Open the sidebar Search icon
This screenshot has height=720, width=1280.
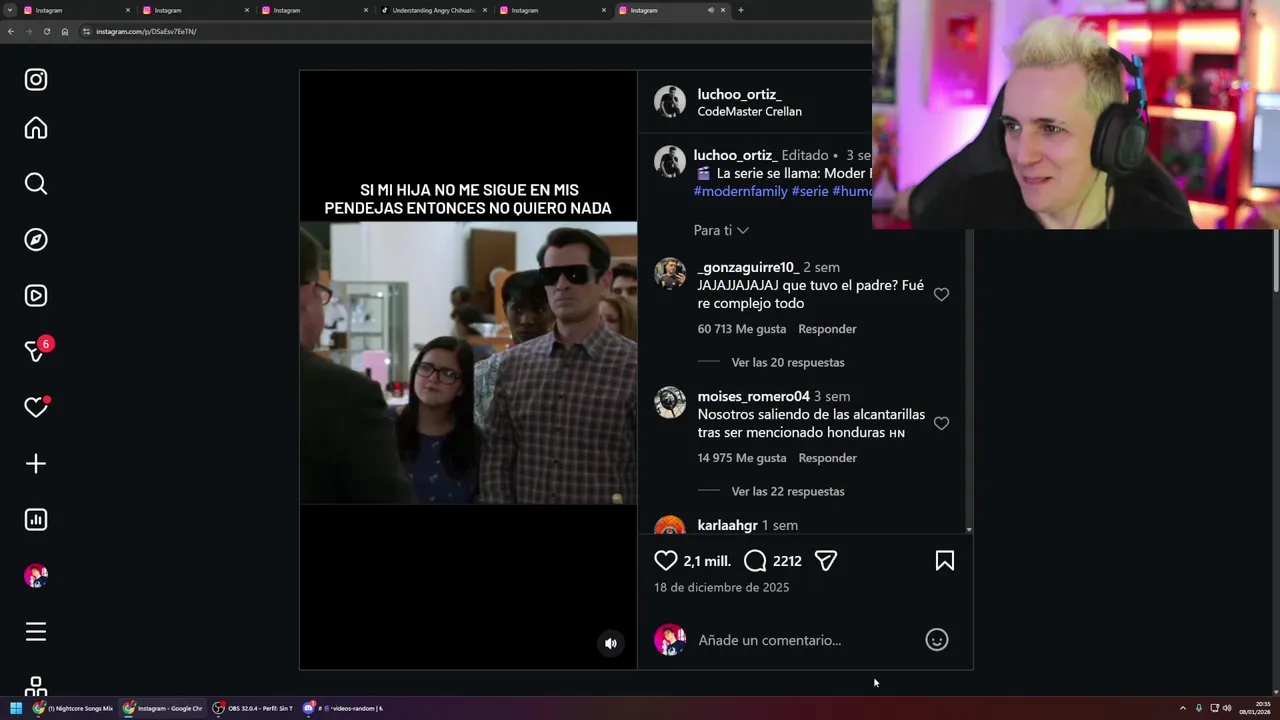point(36,184)
